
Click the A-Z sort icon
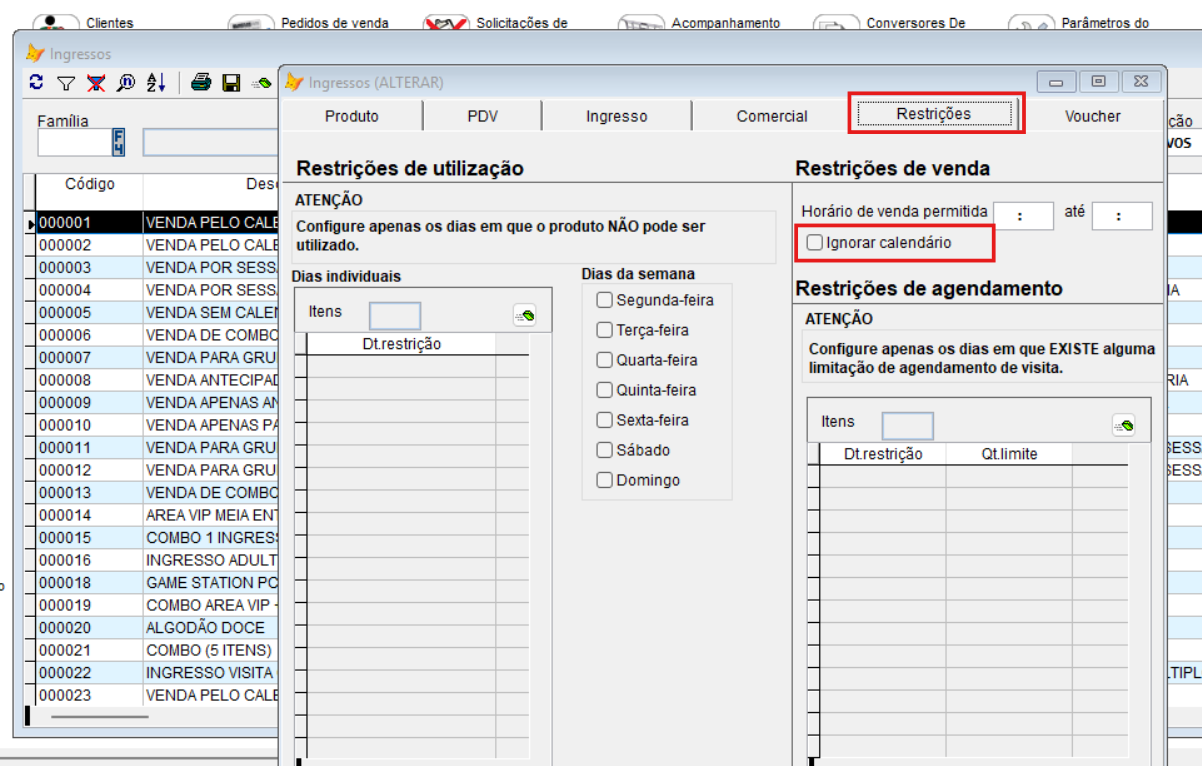tap(156, 84)
